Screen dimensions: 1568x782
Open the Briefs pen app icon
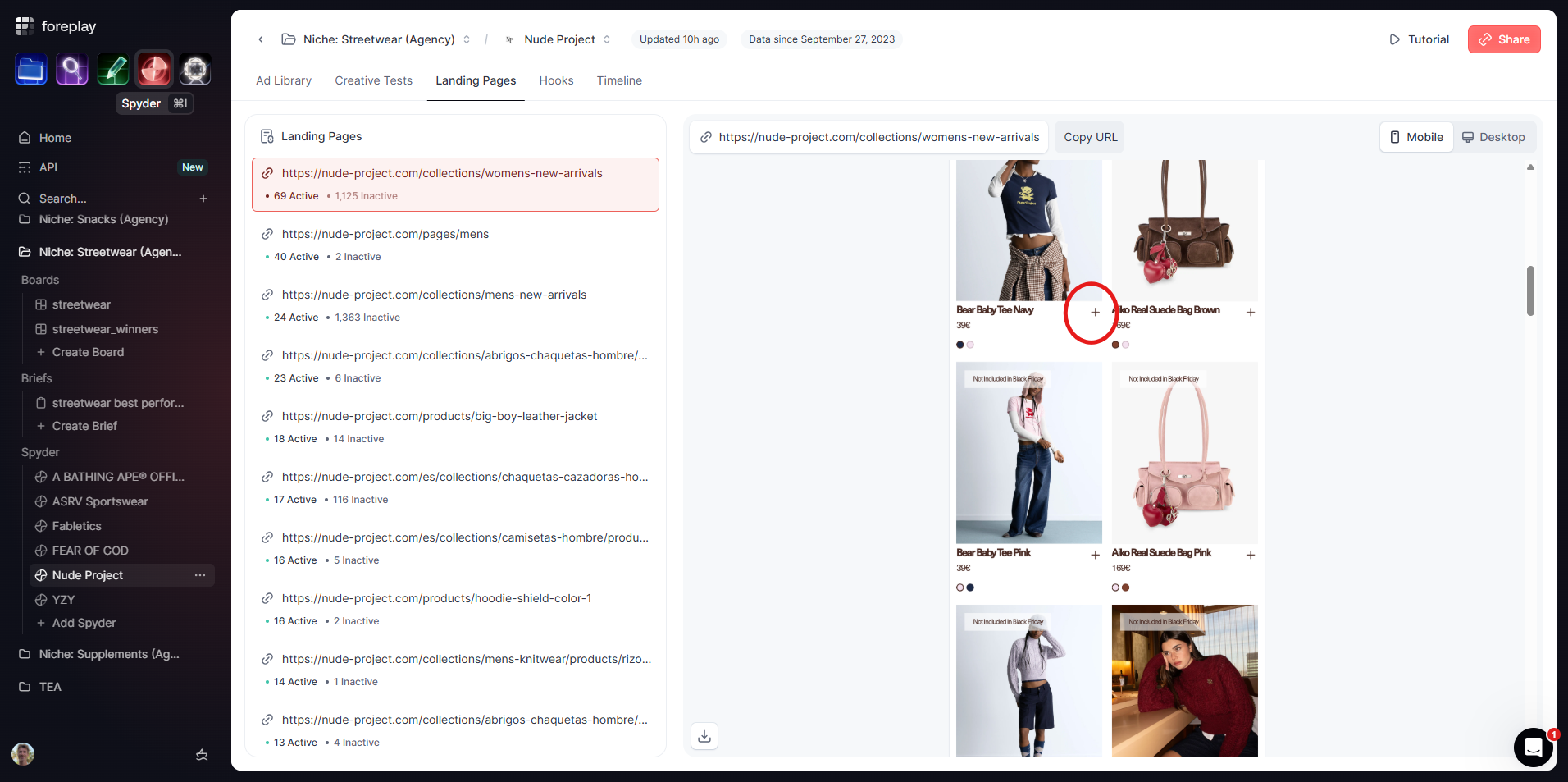(113, 71)
